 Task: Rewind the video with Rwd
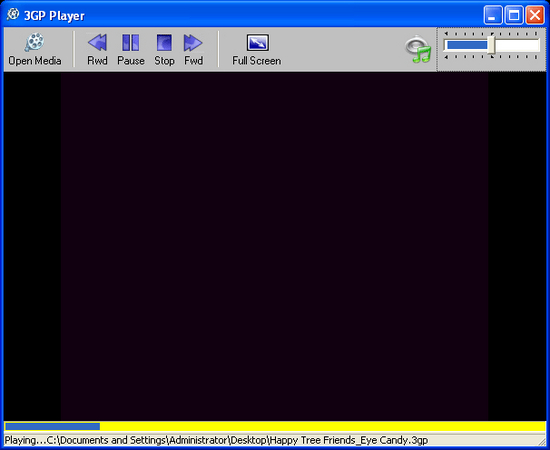(x=97, y=49)
